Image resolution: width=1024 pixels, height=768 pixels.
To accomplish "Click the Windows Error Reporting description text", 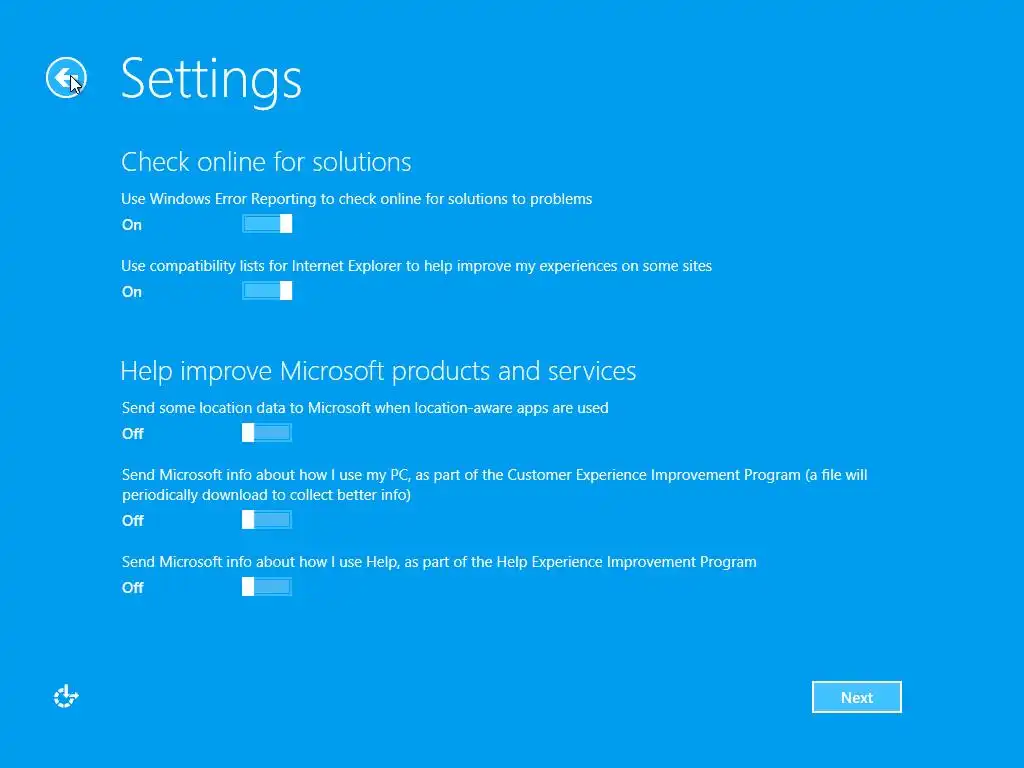I will 356,199.
